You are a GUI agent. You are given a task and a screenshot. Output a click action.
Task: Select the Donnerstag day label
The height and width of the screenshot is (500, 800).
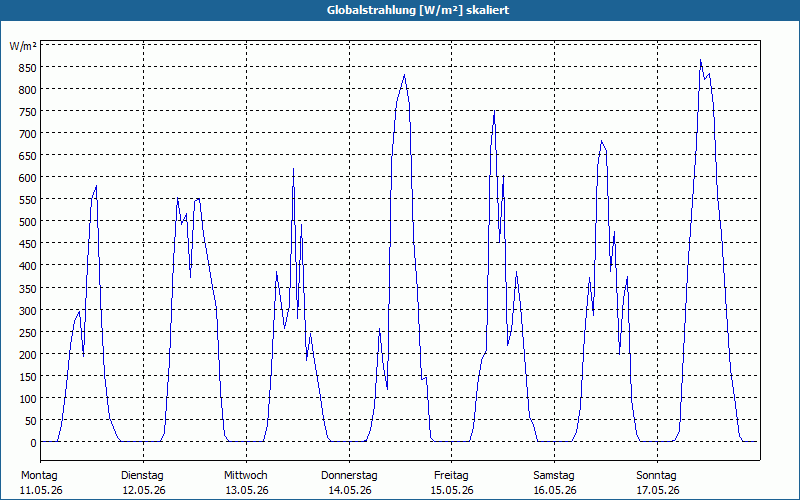(x=349, y=476)
